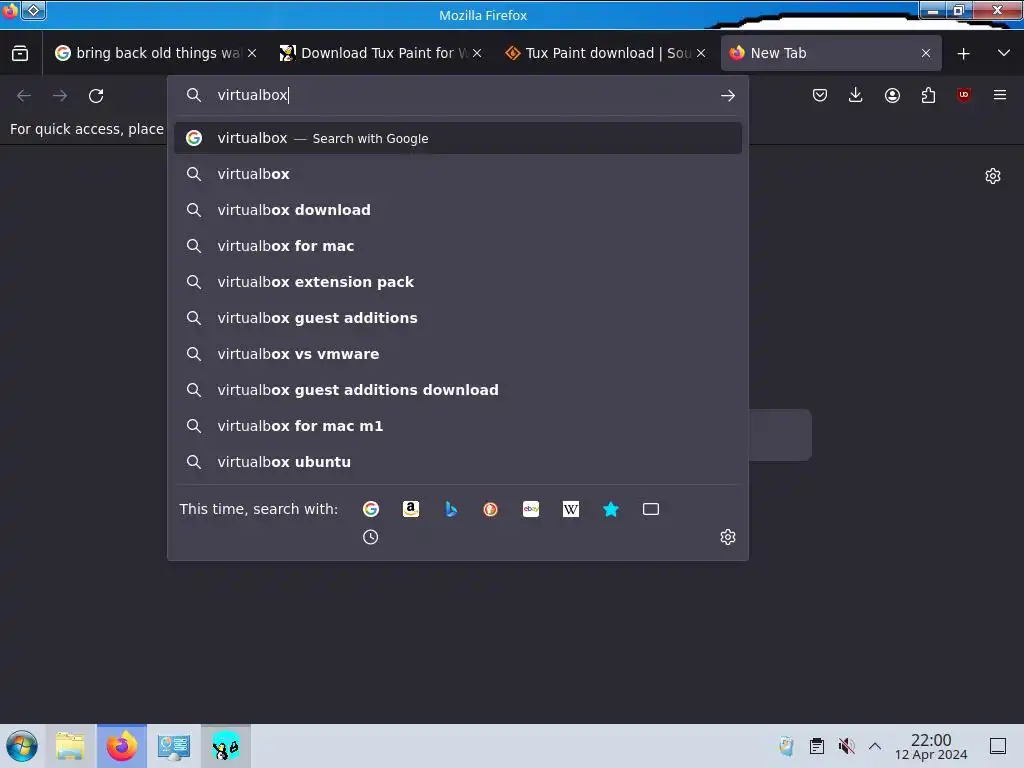The height and width of the screenshot is (768, 1024).
Task: Open the Downloads panel
Action: point(856,95)
